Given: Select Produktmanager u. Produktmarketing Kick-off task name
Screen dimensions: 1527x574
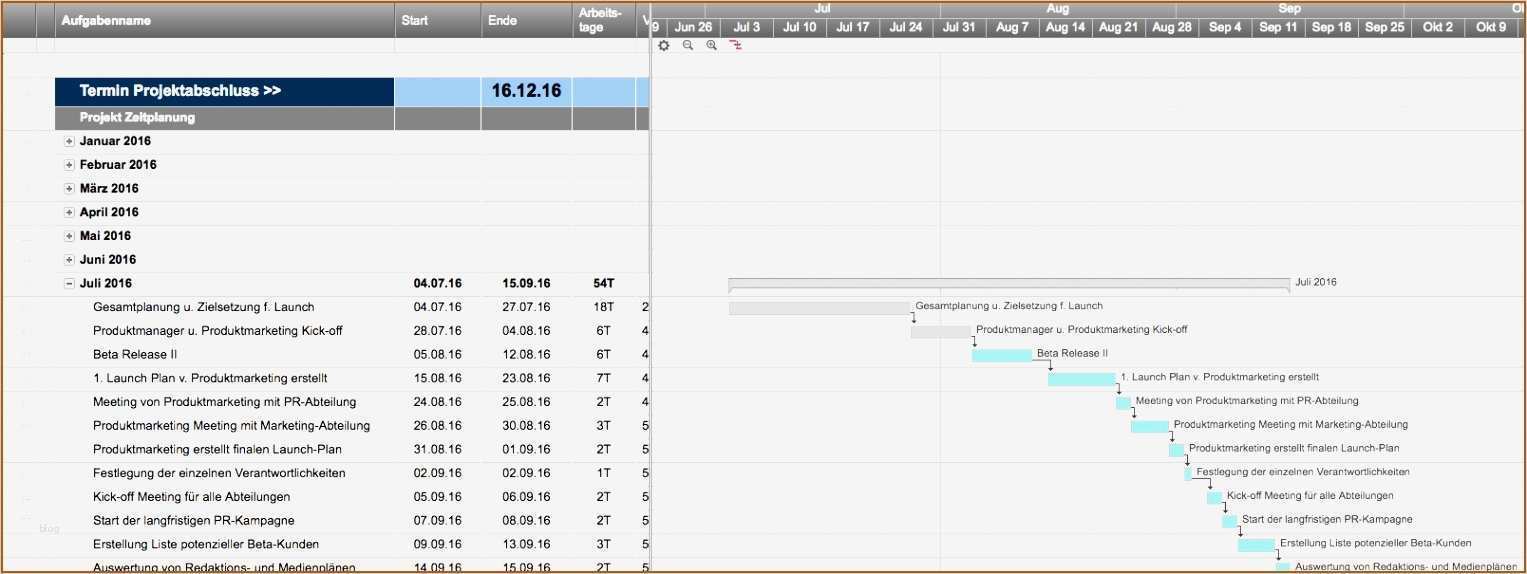Looking at the screenshot, I should [x=220, y=331].
